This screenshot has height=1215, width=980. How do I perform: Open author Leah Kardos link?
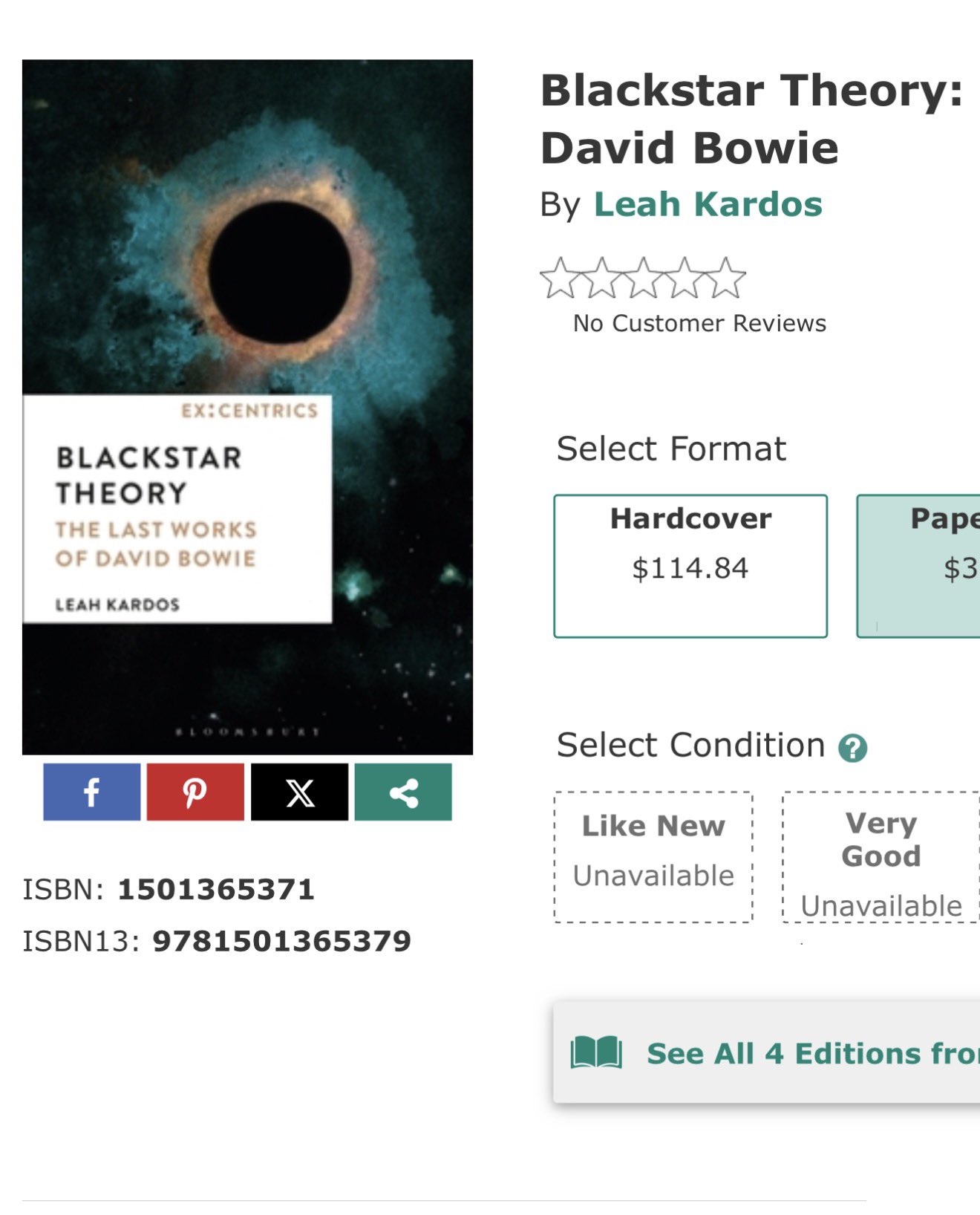[x=708, y=204]
